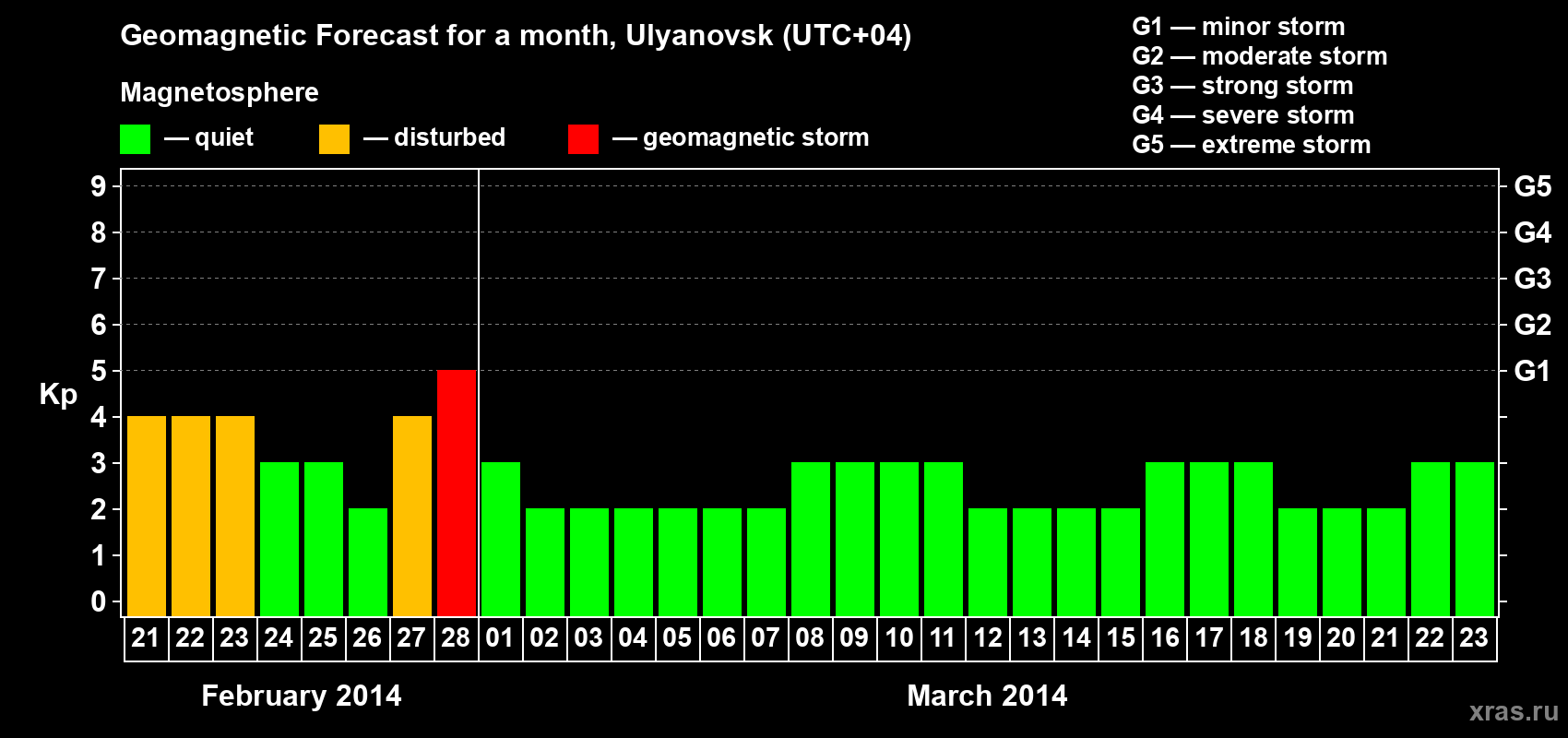This screenshot has height=738, width=1568.
Task: Click the G5 label on the right axis
Action: [1532, 186]
